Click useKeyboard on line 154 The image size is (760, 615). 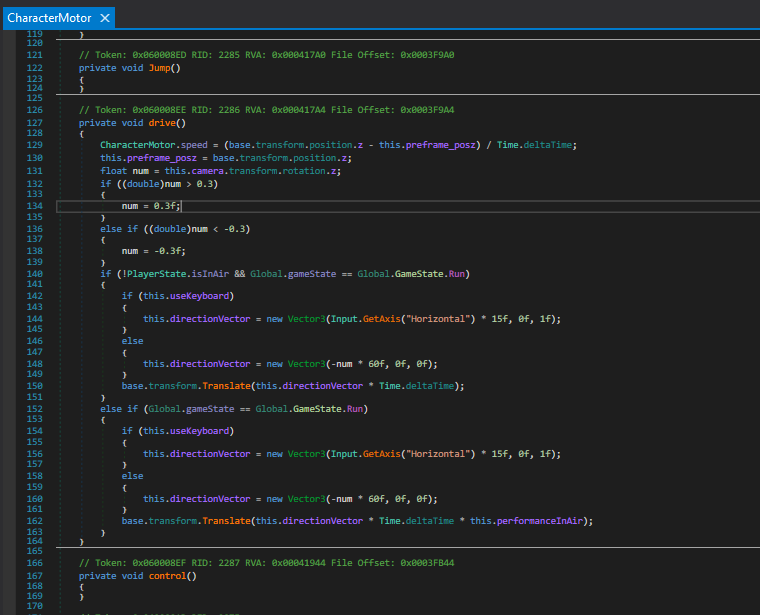pyautogui.click(x=199, y=431)
